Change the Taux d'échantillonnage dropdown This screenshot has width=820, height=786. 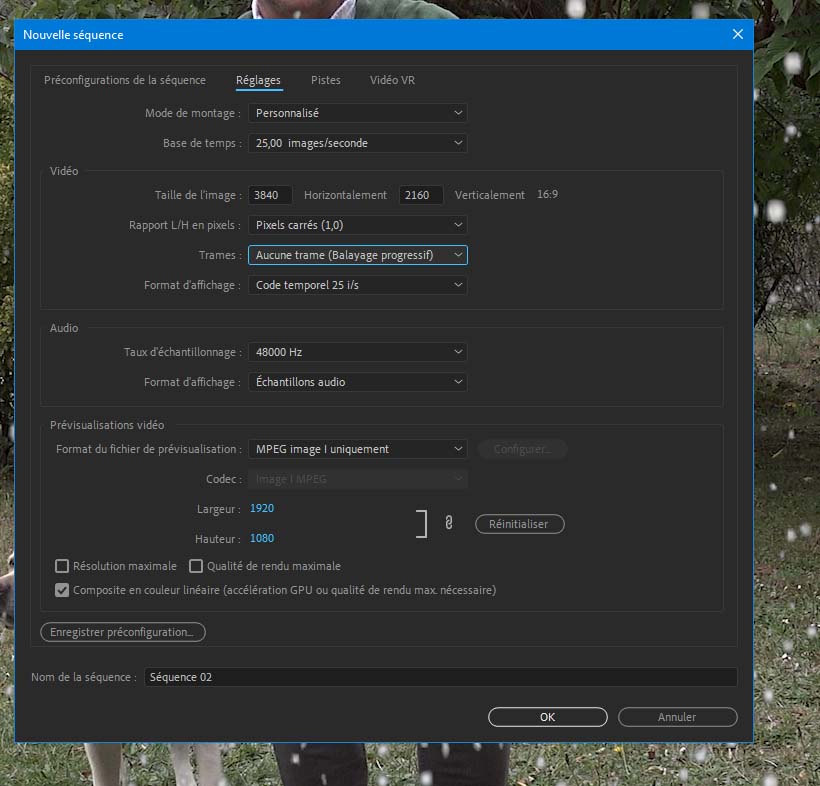(357, 352)
